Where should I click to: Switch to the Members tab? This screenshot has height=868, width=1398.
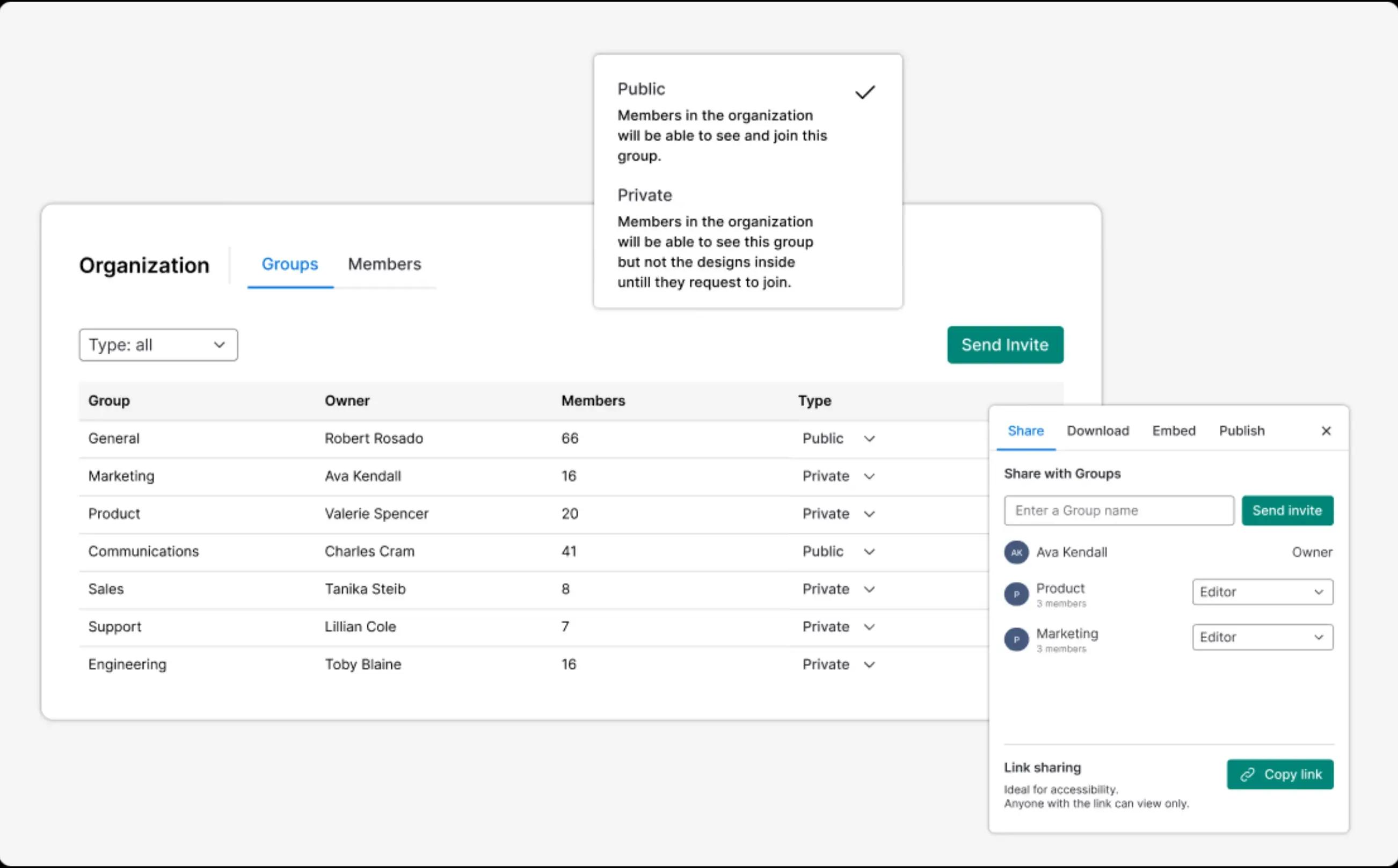[384, 263]
